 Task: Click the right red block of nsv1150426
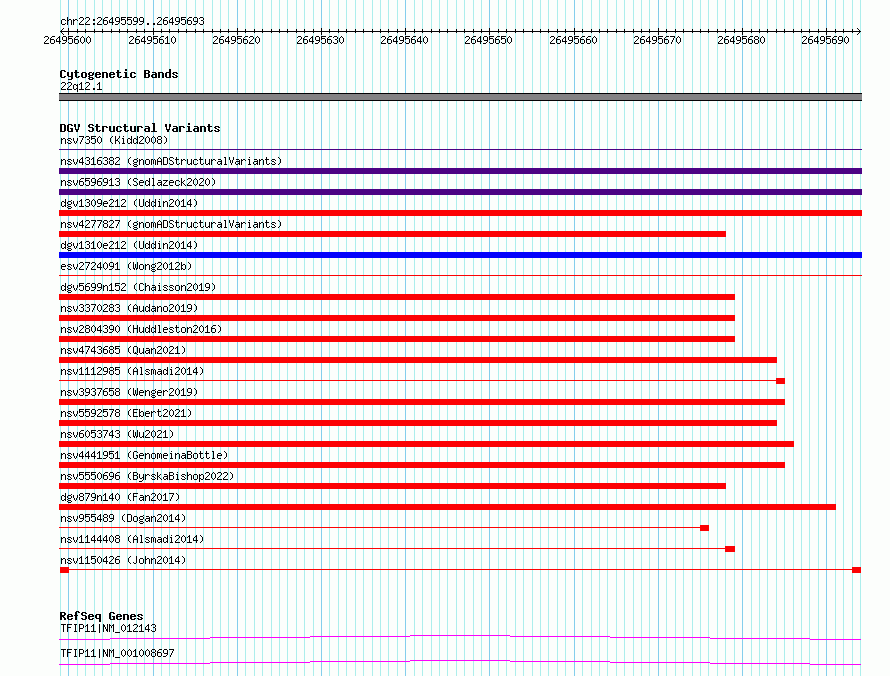pos(857,570)
